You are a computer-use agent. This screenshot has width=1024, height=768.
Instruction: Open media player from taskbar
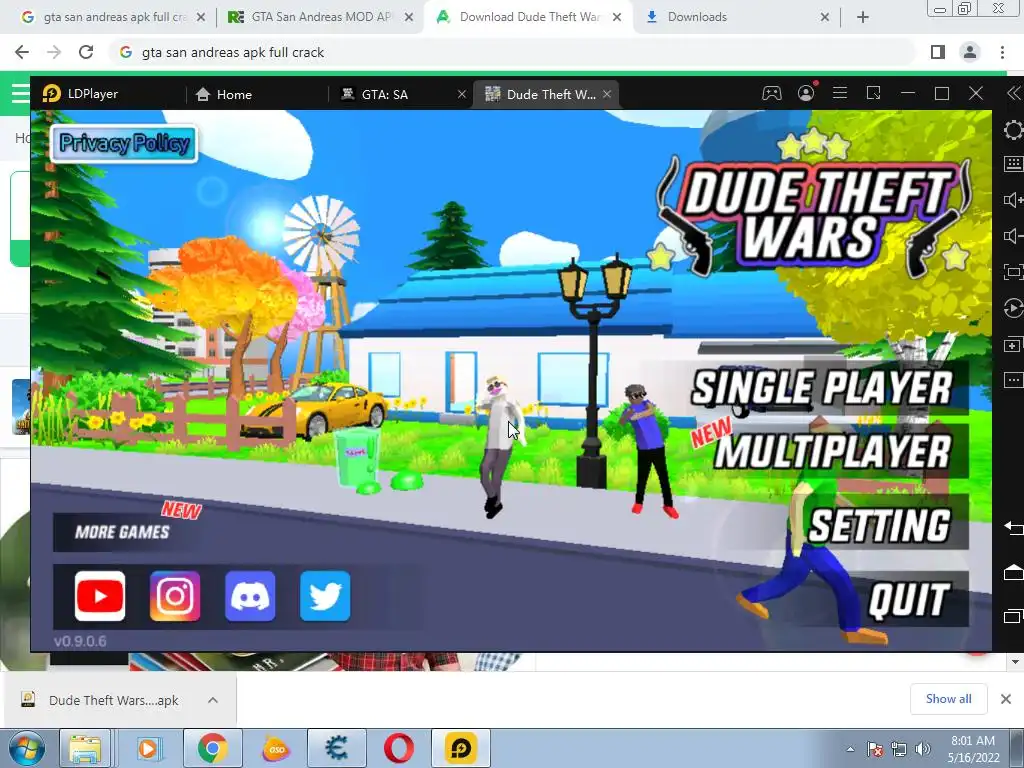coord(150,748)
